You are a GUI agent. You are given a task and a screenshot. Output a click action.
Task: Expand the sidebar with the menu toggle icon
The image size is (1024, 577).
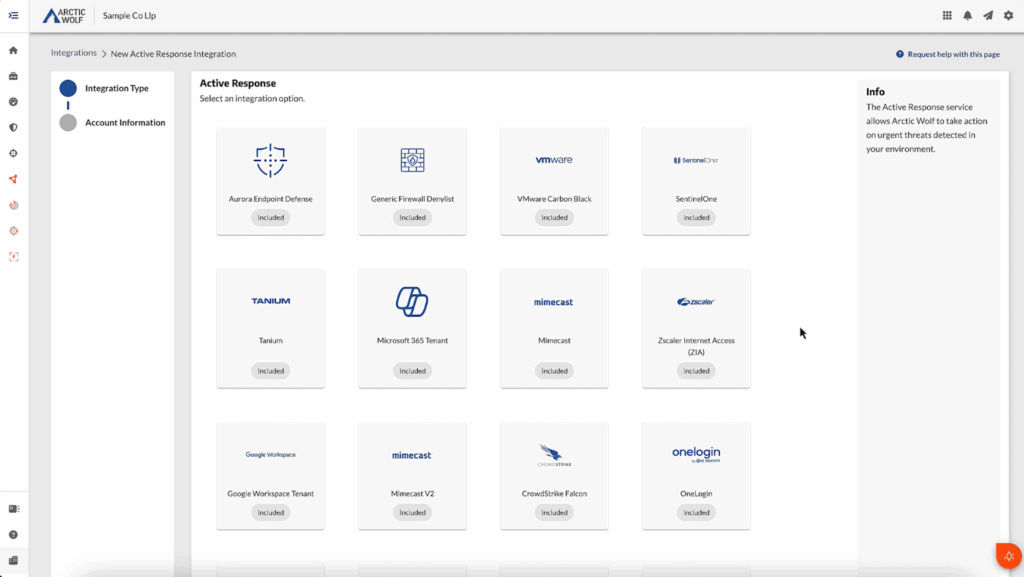click(13, 15)
